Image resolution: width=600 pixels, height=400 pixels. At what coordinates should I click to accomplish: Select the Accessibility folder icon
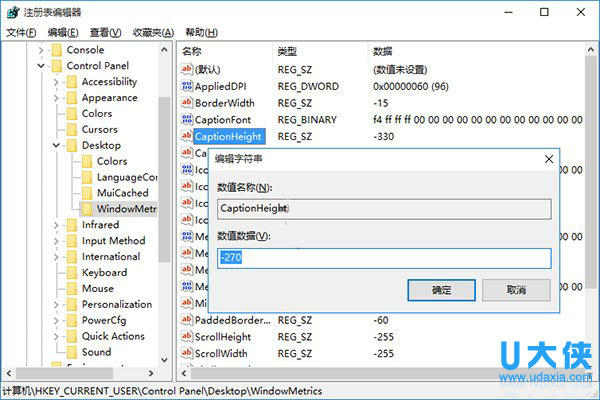click(71, 82)
